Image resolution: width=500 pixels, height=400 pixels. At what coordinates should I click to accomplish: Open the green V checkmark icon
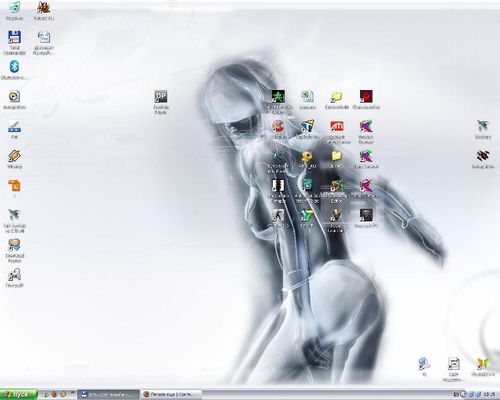pos(307,215)
